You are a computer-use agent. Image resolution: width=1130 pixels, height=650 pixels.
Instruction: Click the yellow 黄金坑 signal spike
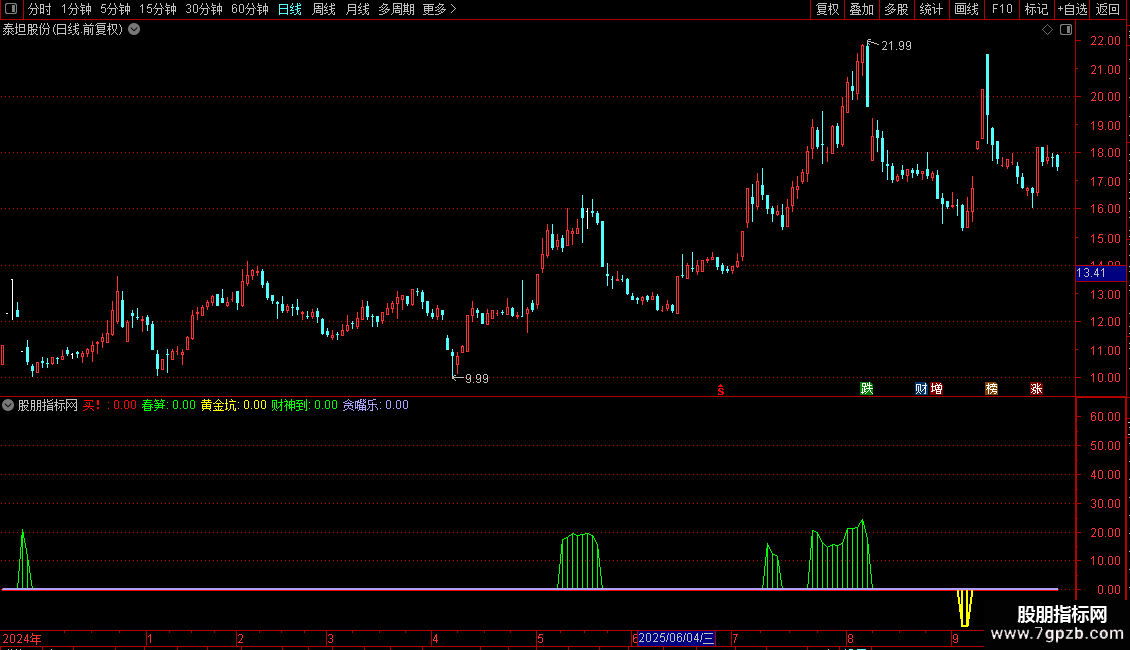click(x=965, y=608)
